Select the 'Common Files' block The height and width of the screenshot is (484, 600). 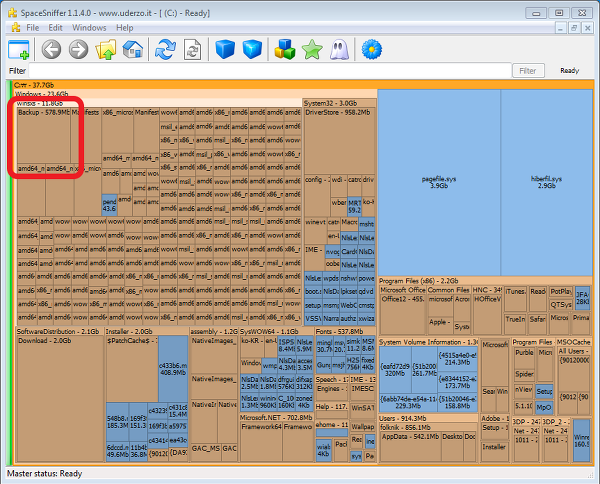448,290
